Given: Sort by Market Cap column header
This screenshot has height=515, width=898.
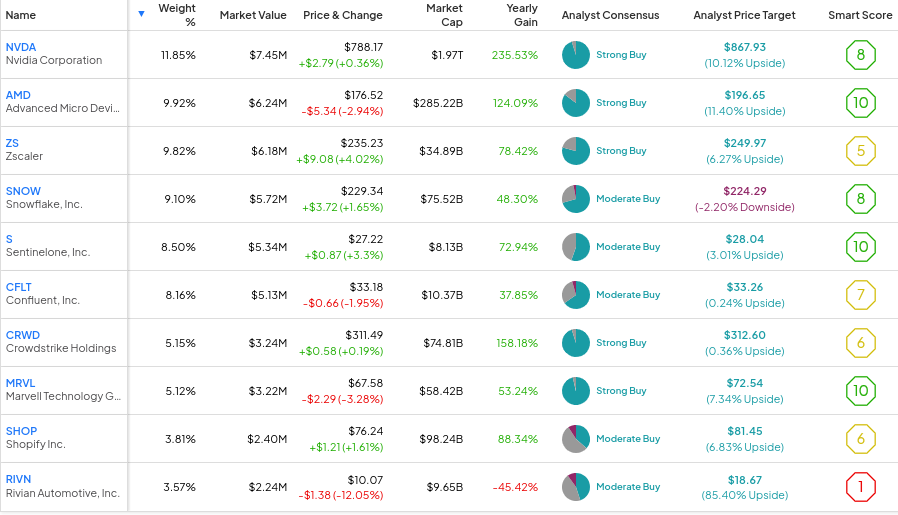Looking at the screenshot, I should pyautogui.click(x=444, y=15).
